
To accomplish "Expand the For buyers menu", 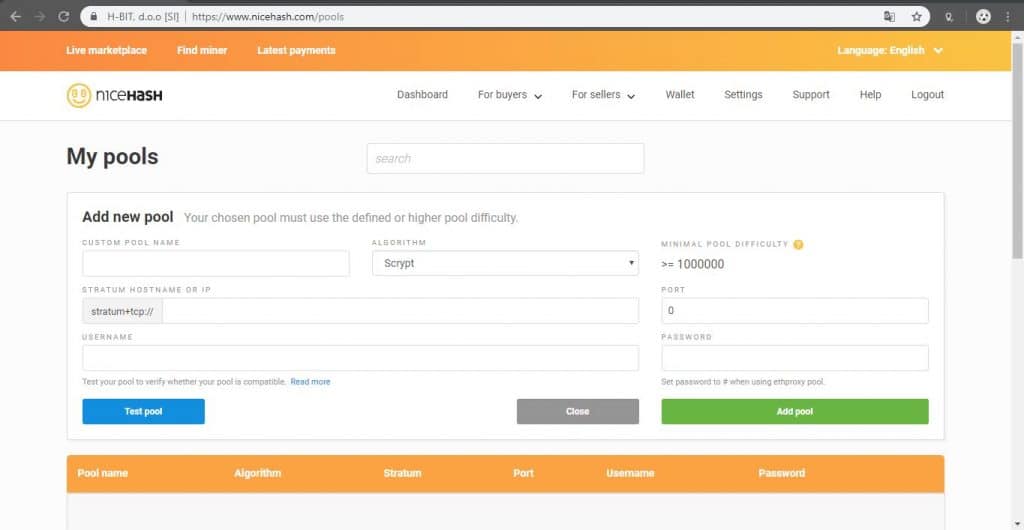I will (510, 95).
